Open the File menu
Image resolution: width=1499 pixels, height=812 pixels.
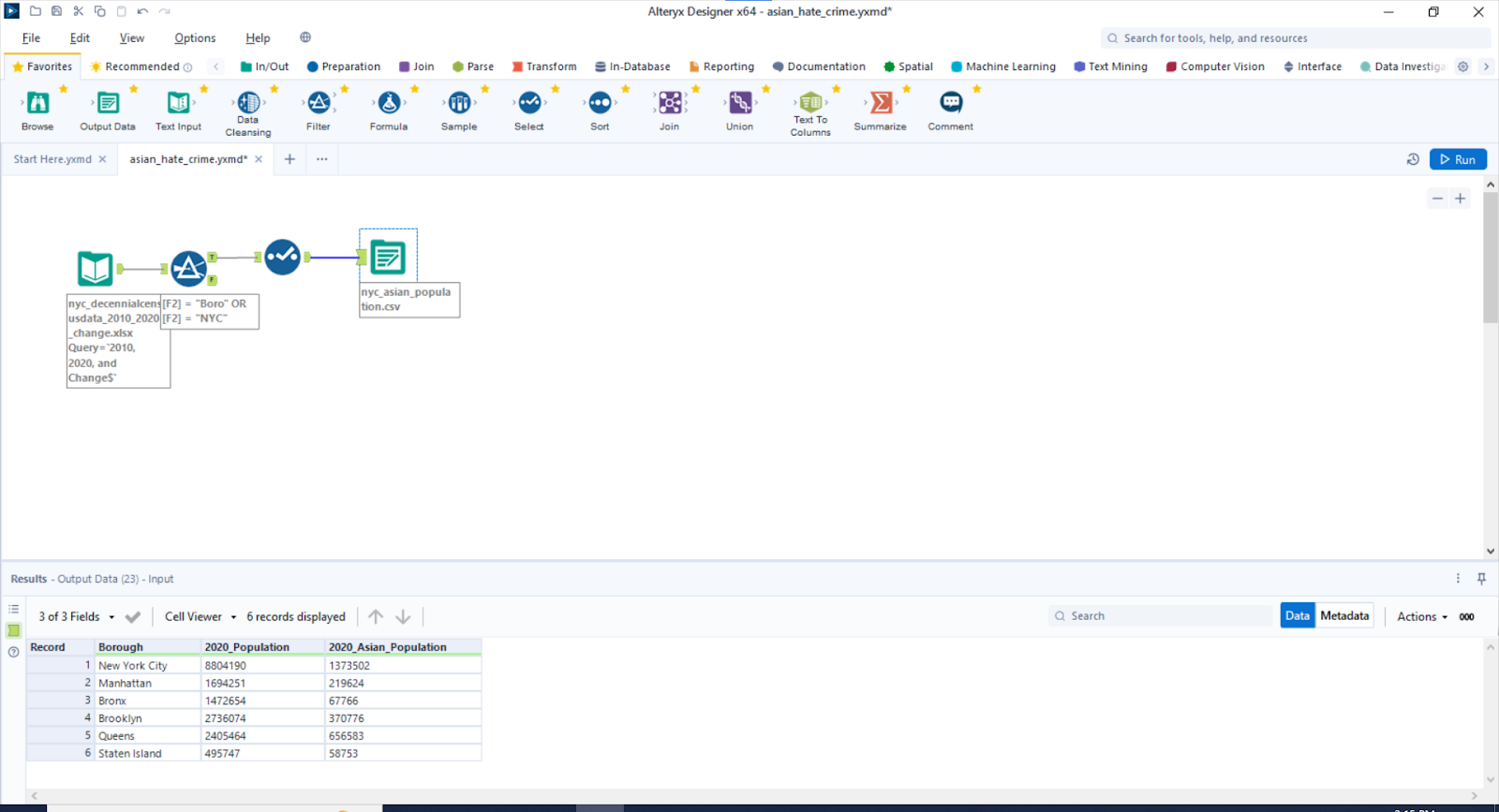31,38
